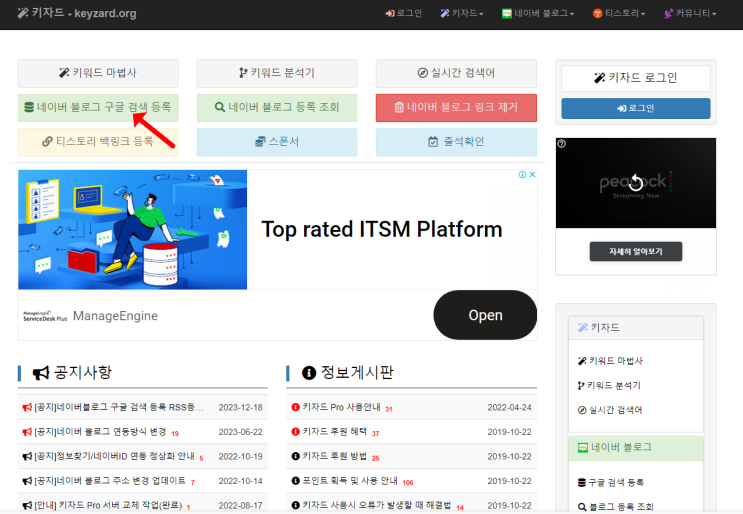Click the Top rated ITSM Platform headline
Image resolution: width=743 pixels, height=514 pixels.
tap(382, 229)
